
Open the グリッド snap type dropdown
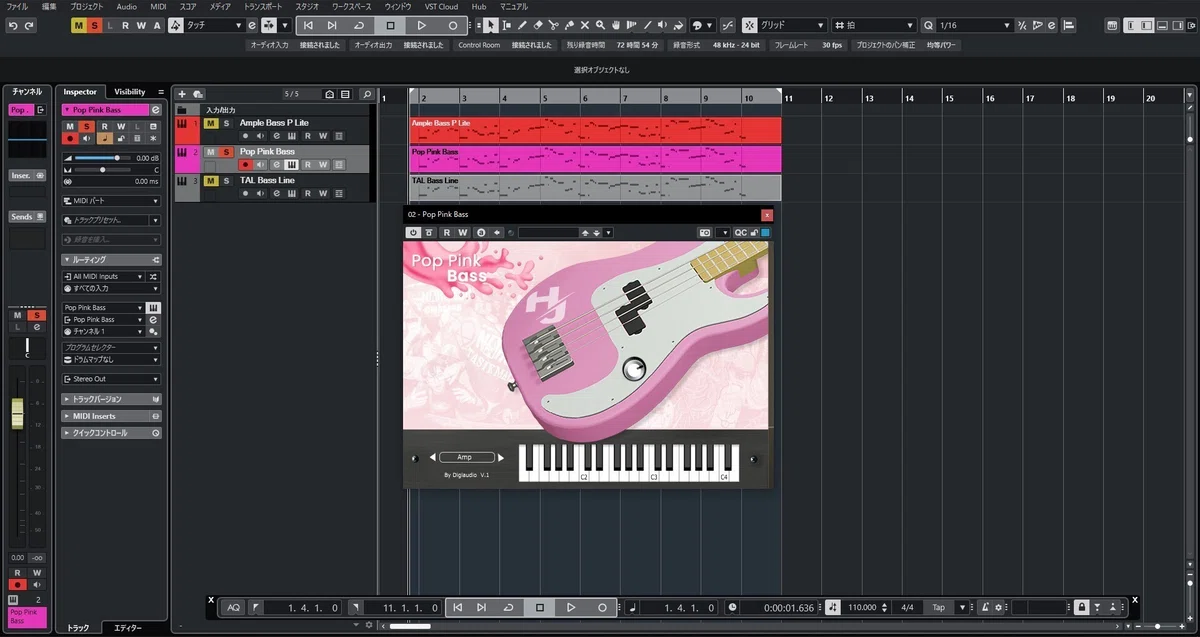coord(793,25)
